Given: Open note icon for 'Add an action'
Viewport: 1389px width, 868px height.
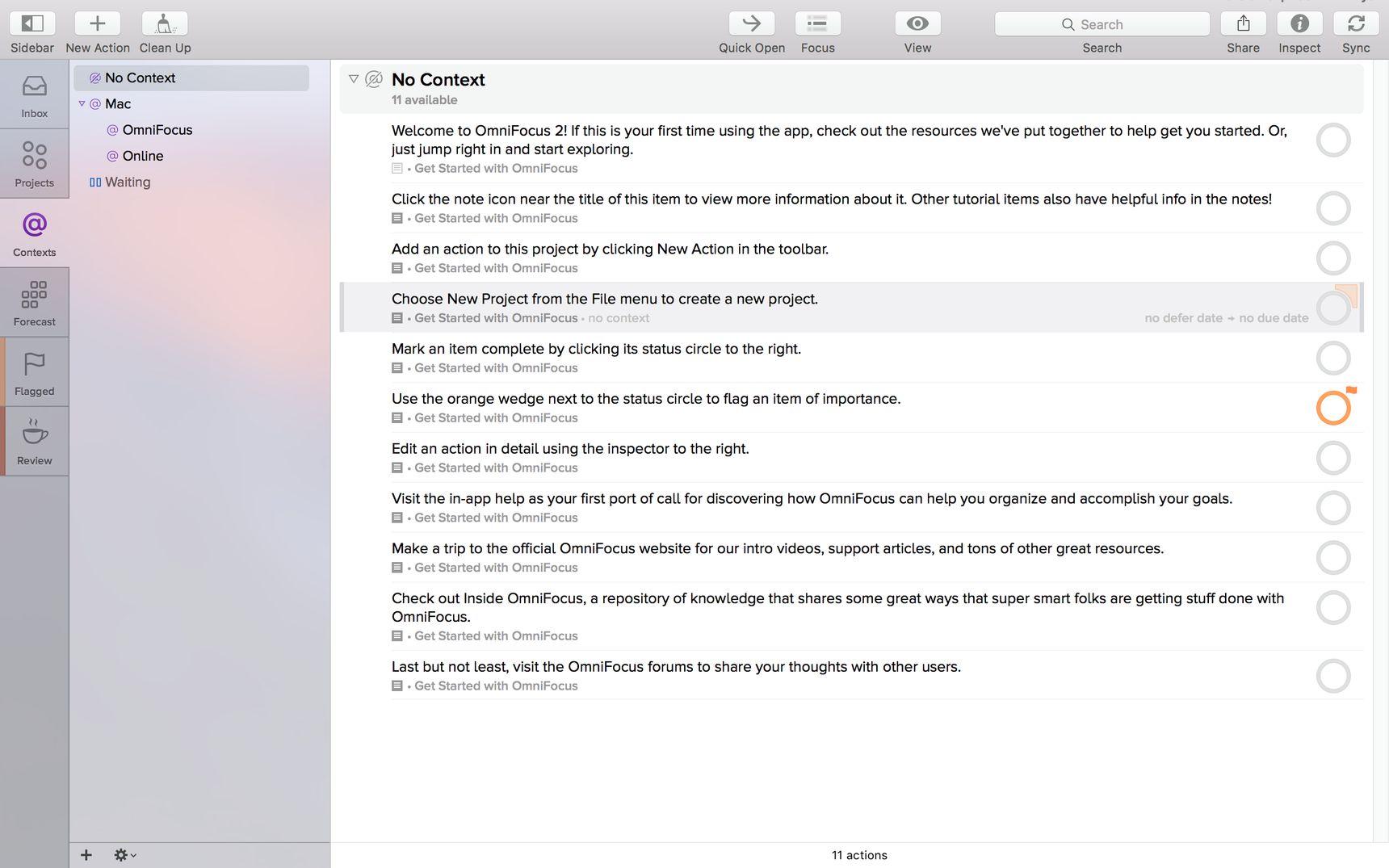Looking at the screenshot, I should (397, 269).
